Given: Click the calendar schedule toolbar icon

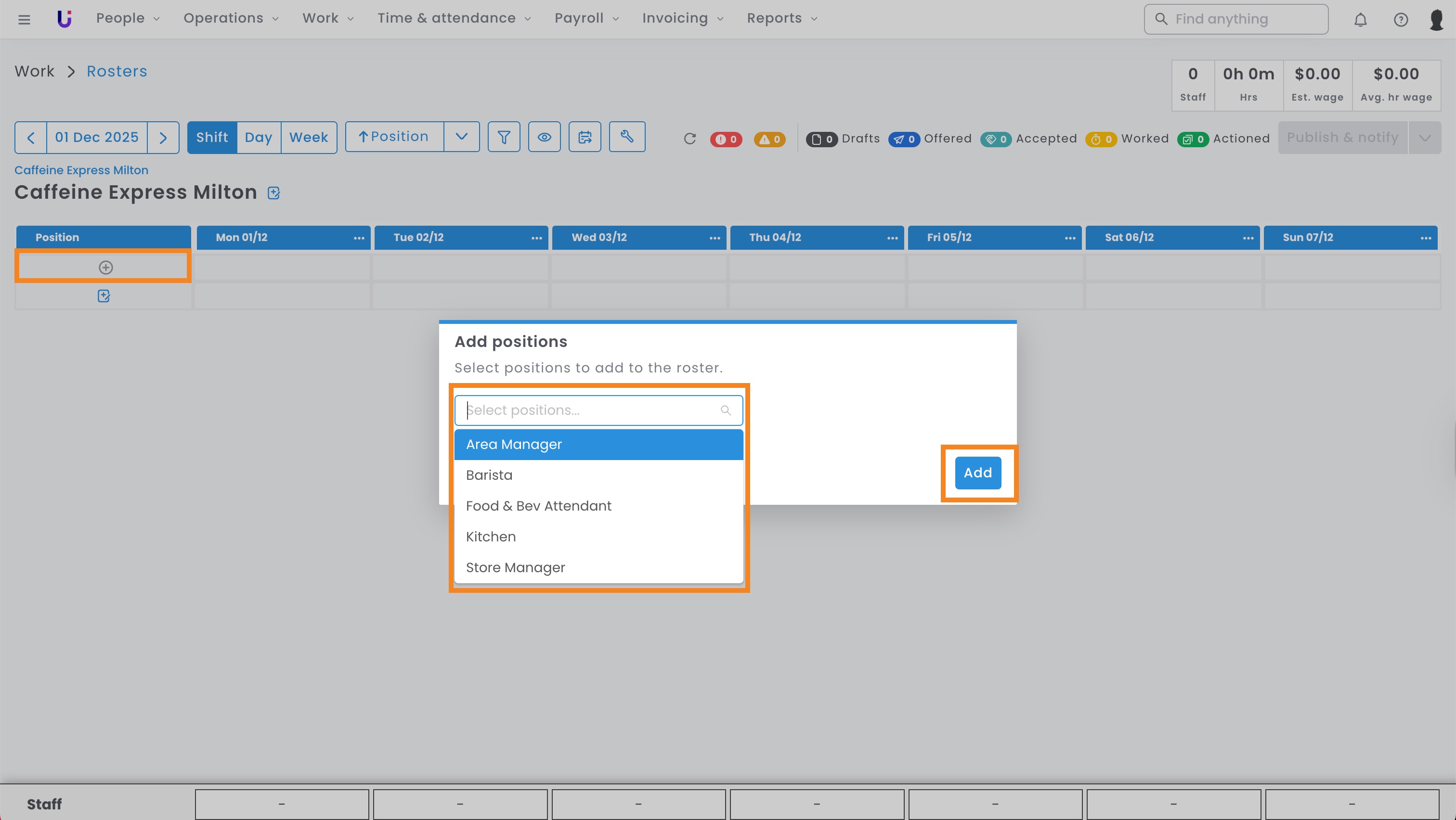Looking at the screenshot, I should [585, 137].
